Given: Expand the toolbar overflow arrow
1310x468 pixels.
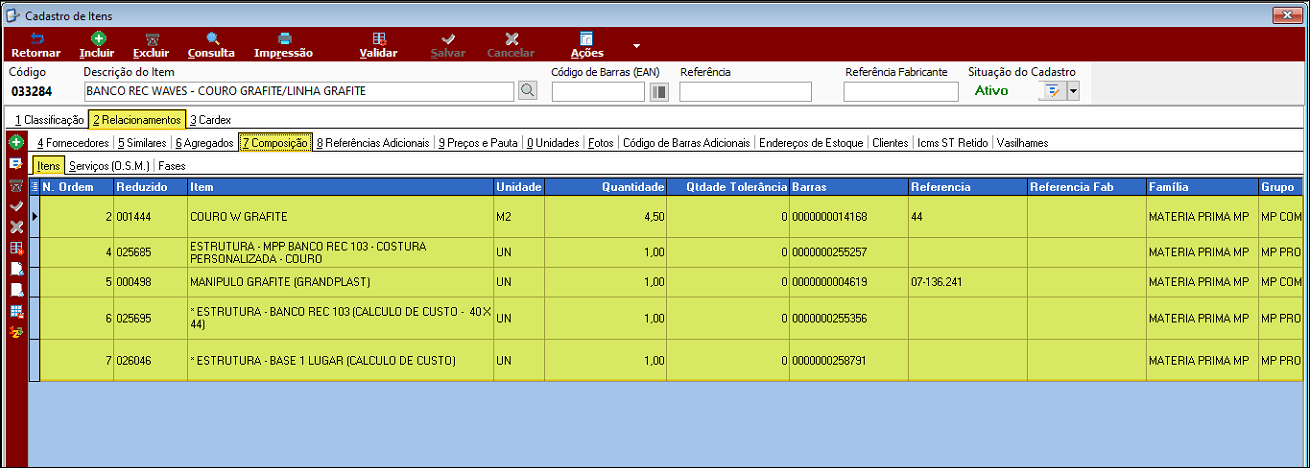Looking at the screenshot, I should 636,46.
